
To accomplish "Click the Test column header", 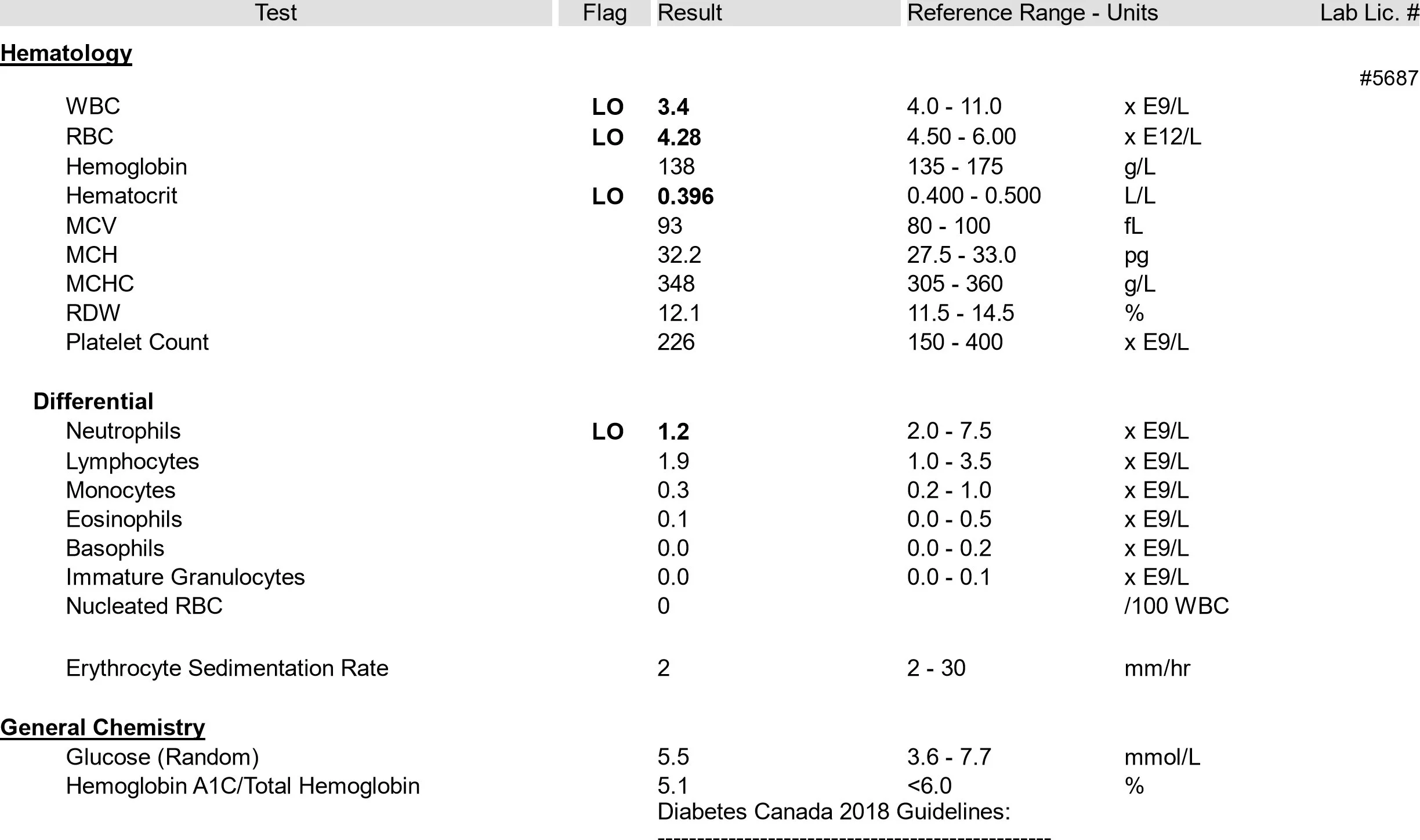I will 276,13.
